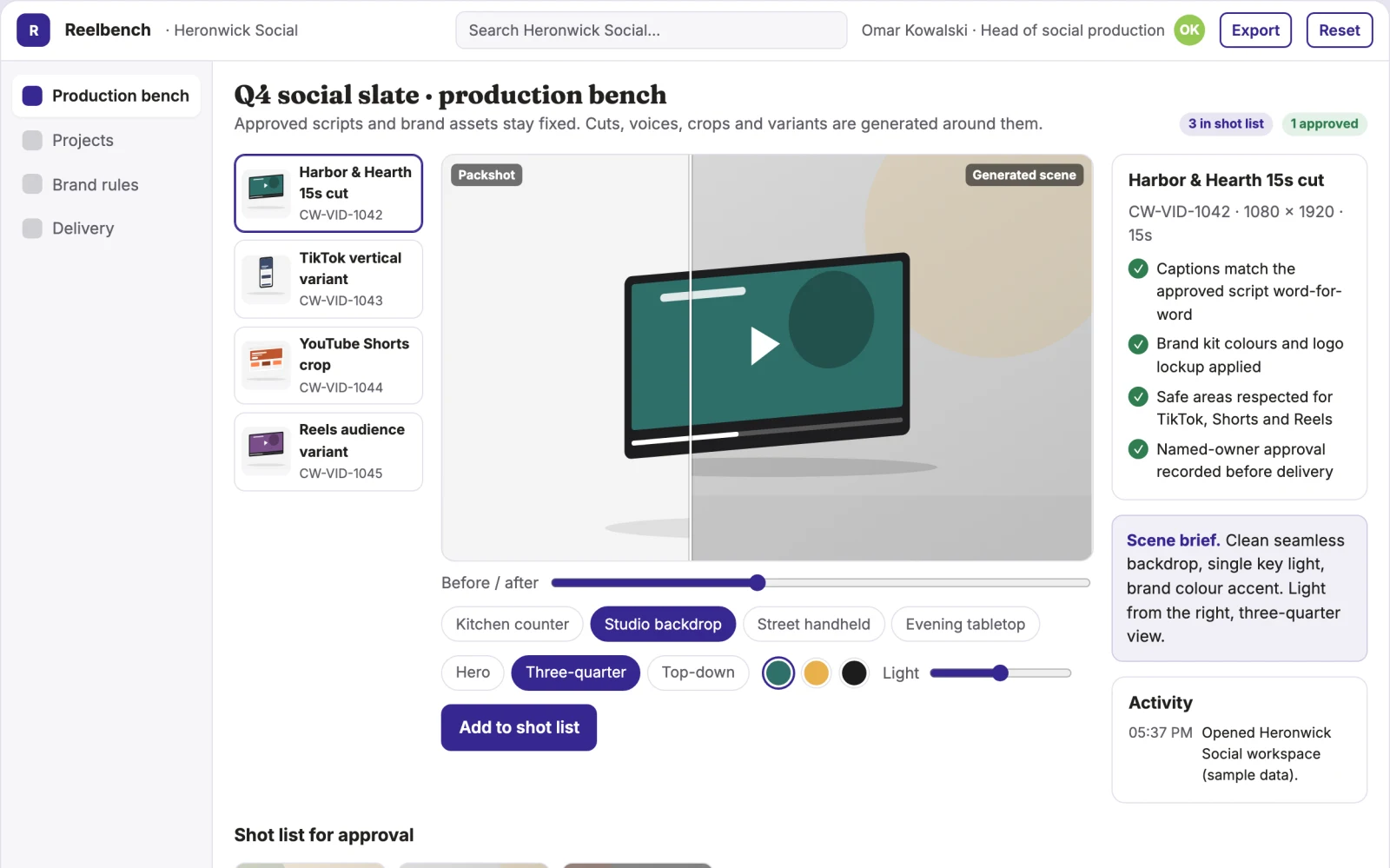1390x868 pixels.
Task: Pick the teal colour swatch
Action: click(778, 673)
